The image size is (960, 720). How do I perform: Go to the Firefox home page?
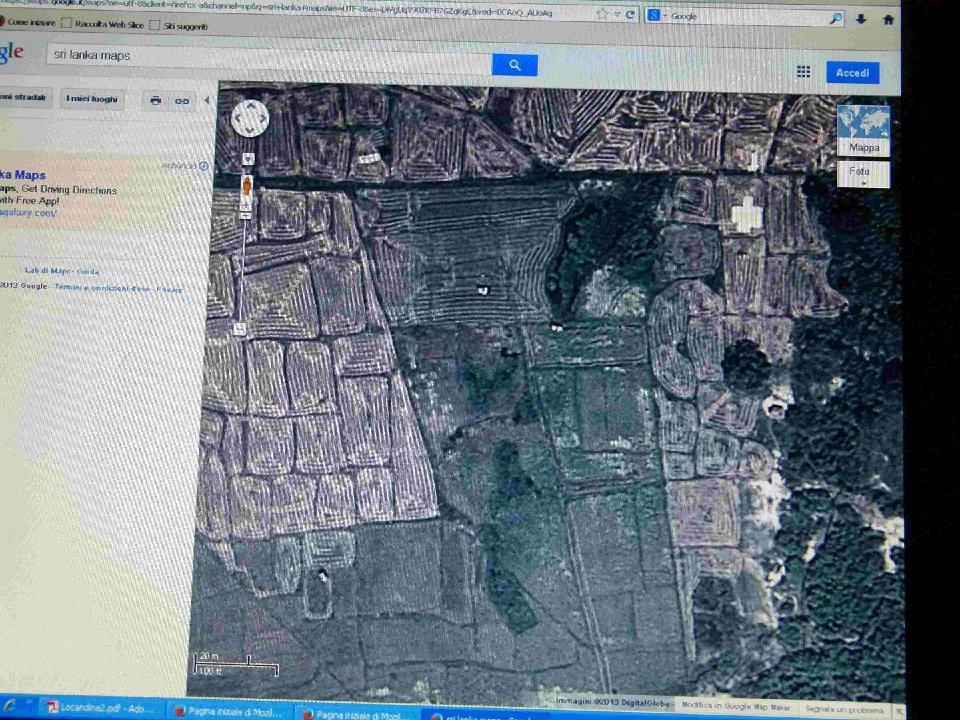(x=888, y=20)
